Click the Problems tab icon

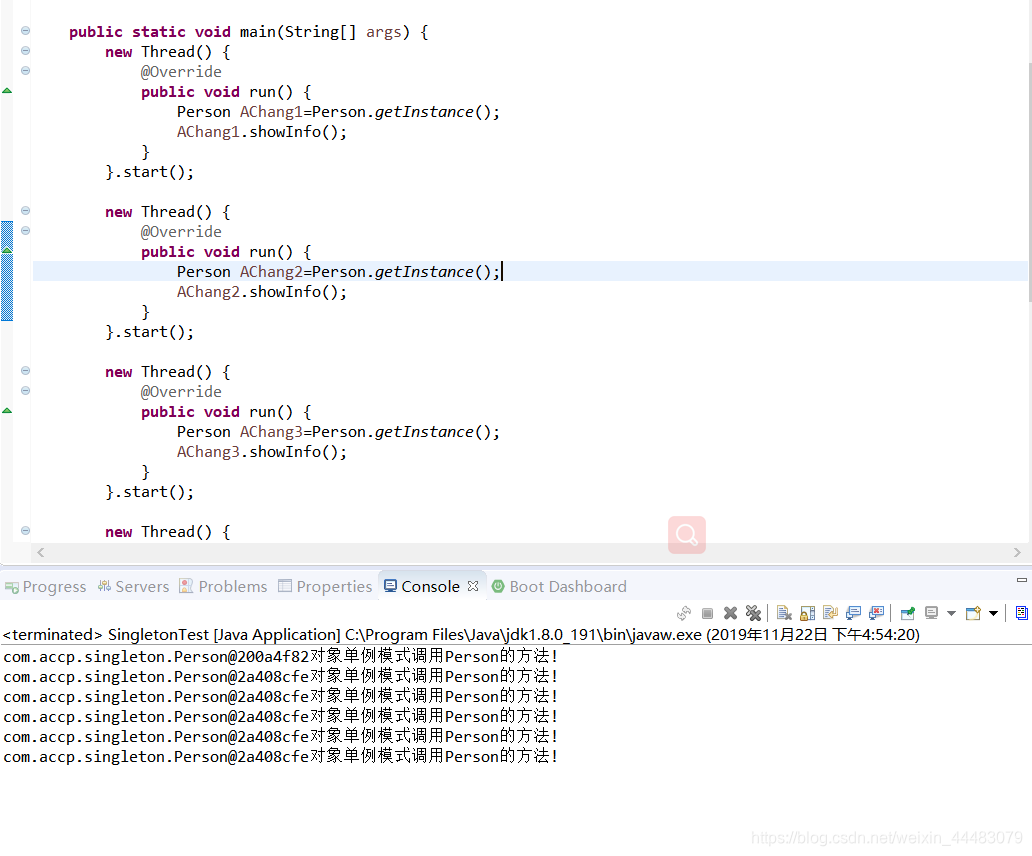click(x=186, y=586)
